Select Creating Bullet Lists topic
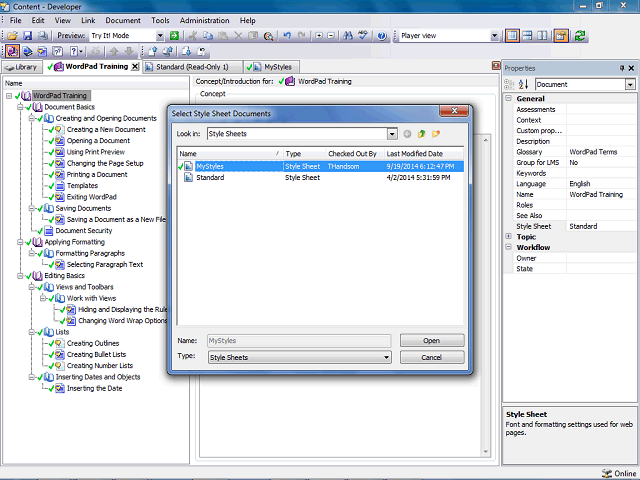Image resolution: width=640 pixels, height=480 pixels. (x=96, y=354)
